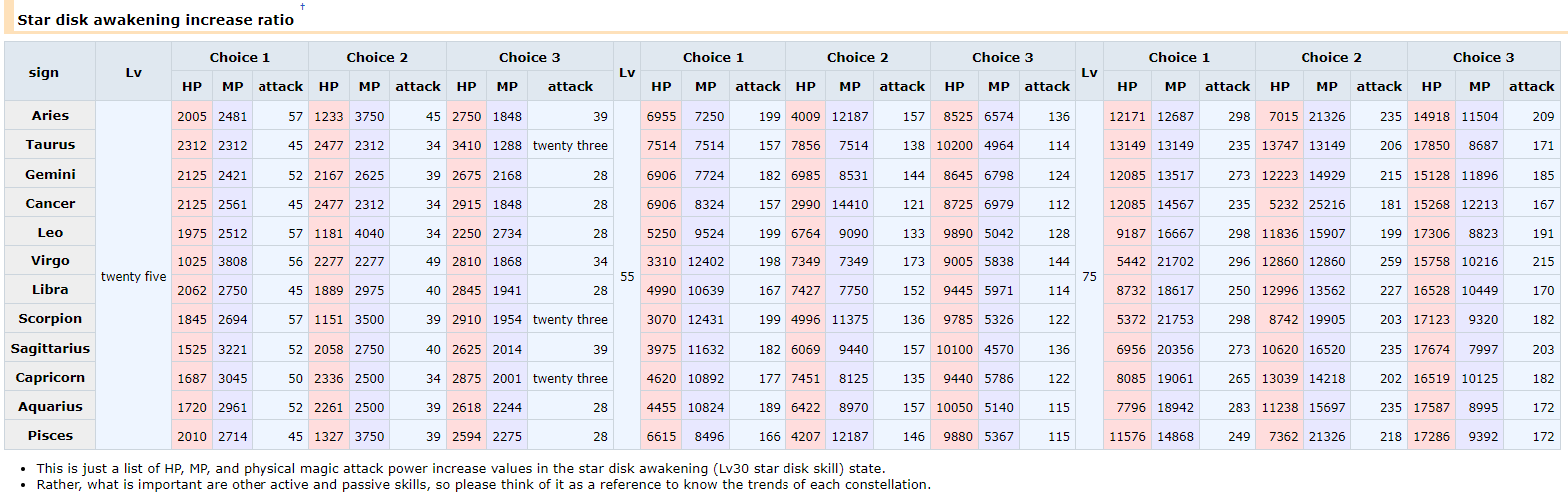
Task: Click the "twenty five" level cell
Action: [134, 276]
